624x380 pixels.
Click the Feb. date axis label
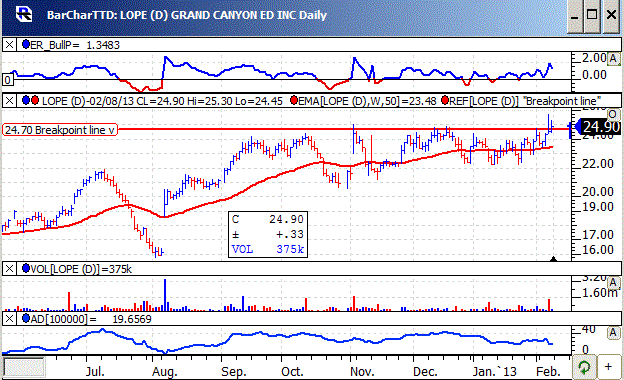click(548, 372)
